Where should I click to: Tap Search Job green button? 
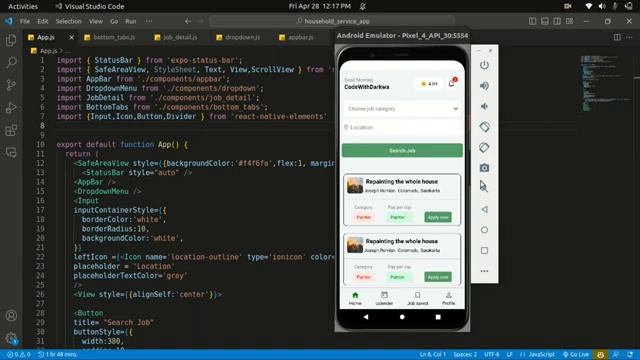click(402, 151)
